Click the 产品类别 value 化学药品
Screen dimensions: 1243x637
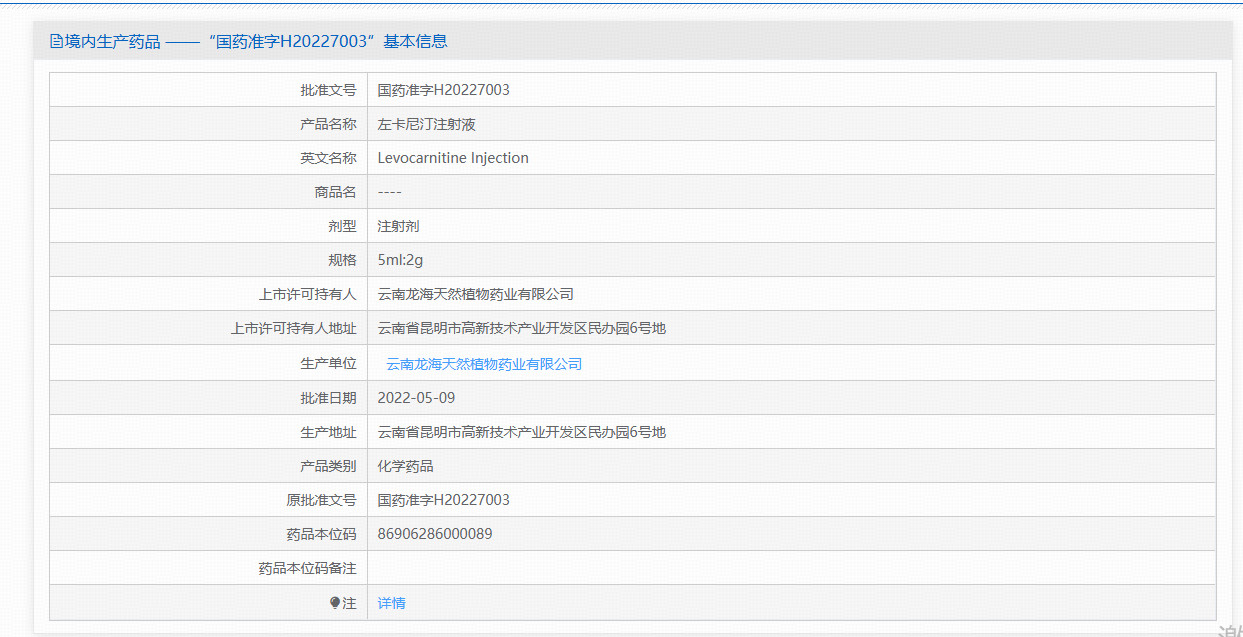405,466
